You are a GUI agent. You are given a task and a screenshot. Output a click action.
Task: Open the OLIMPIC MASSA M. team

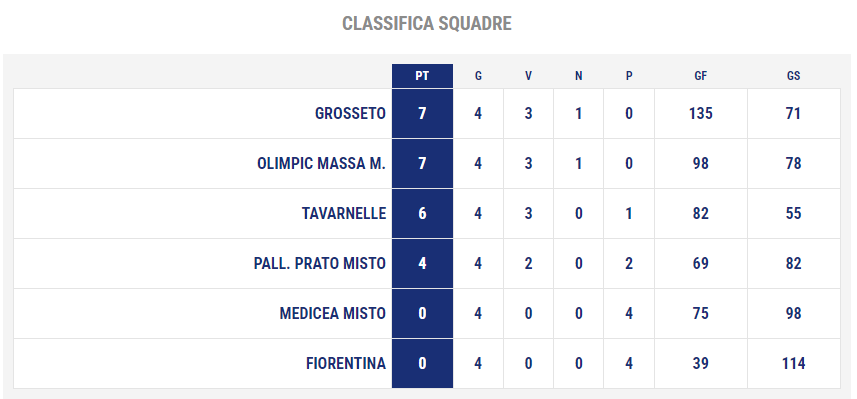click(x=321, y=163)
